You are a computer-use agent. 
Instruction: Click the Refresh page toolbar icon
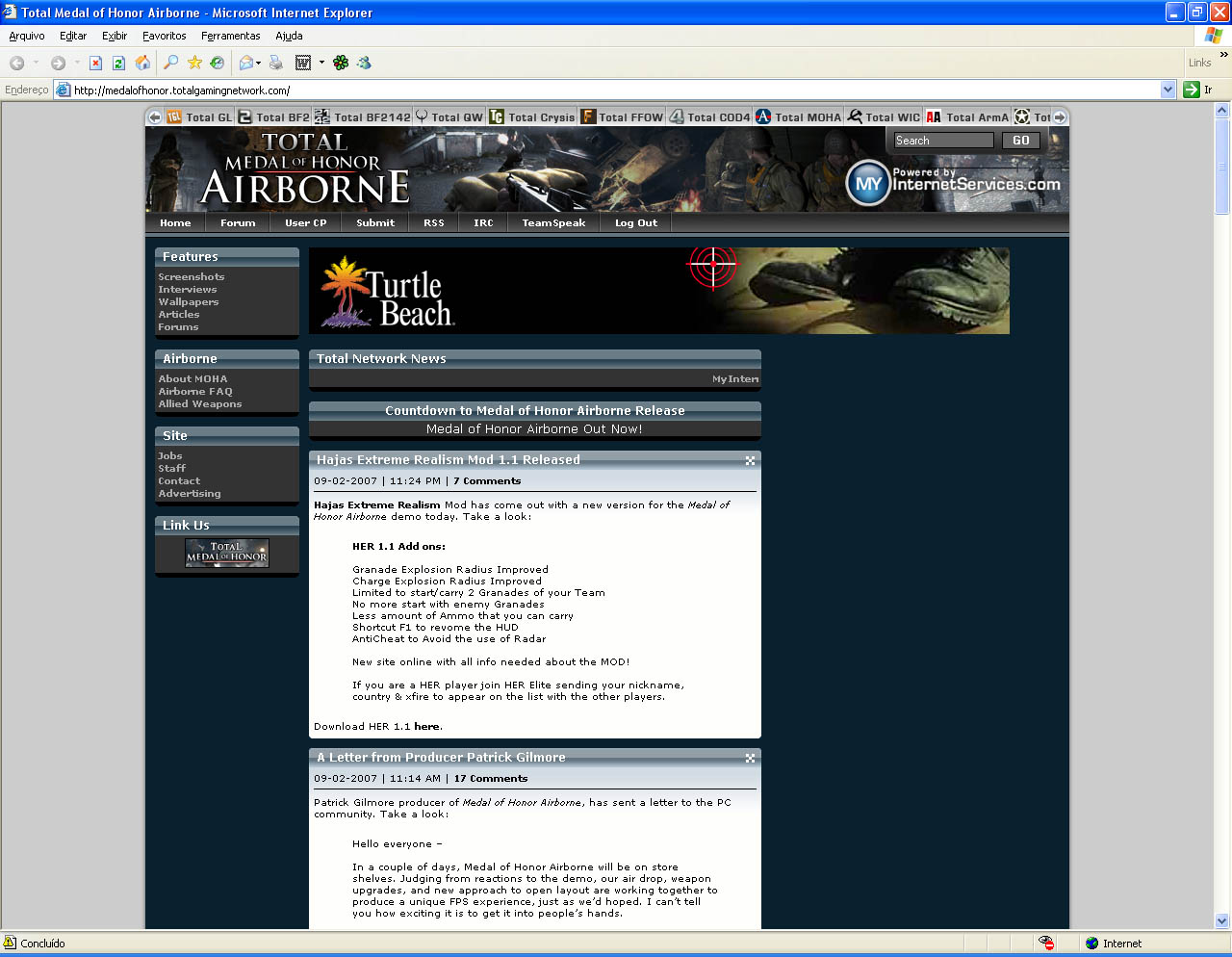coord(118,64)
